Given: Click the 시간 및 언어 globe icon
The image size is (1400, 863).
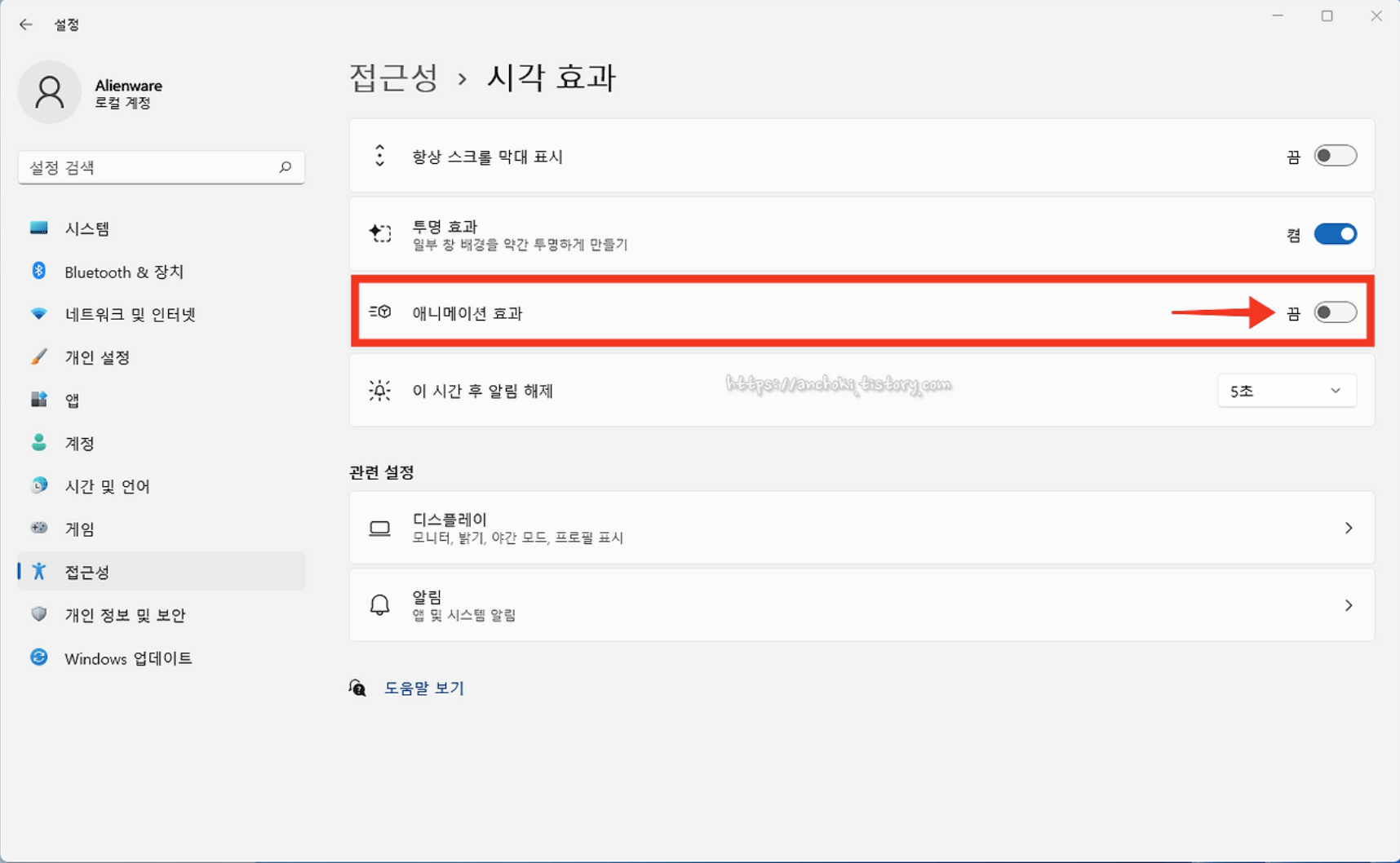Looking at the screenshot, I should point(38,485).
